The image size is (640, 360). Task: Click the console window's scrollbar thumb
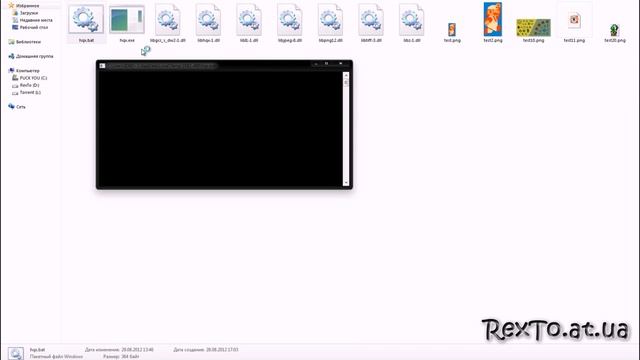click(x=346, y=83)
